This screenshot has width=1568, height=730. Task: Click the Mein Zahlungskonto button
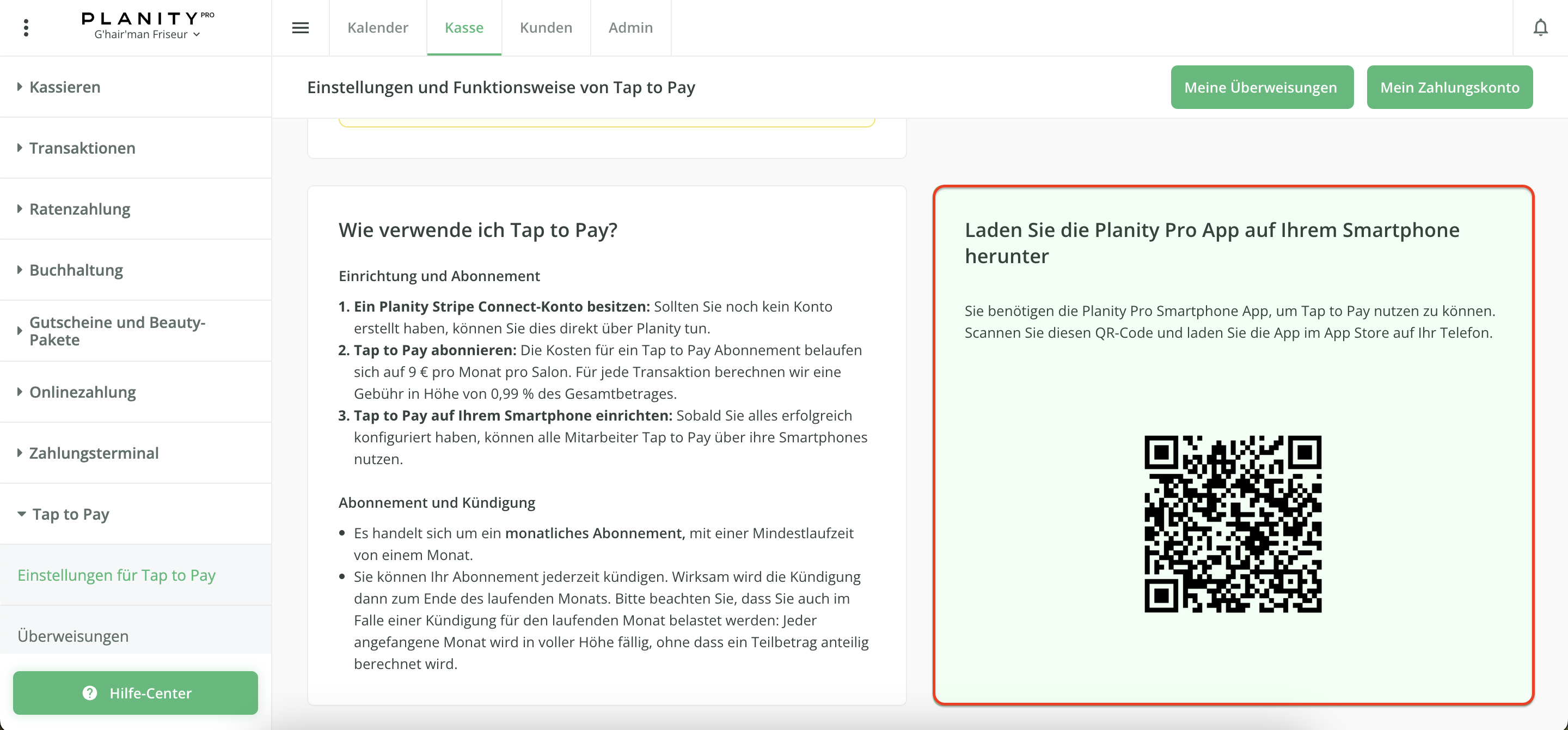[1449, 87]
